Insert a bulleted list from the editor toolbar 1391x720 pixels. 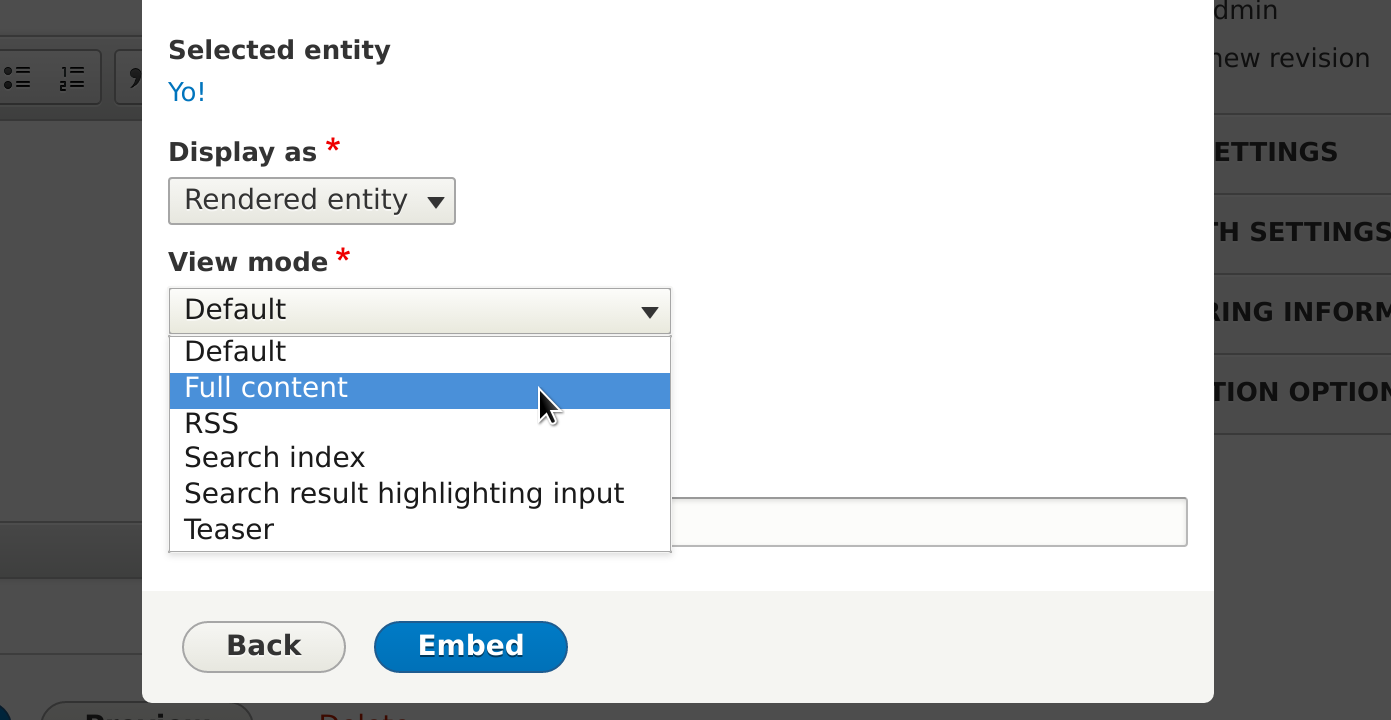18,77
